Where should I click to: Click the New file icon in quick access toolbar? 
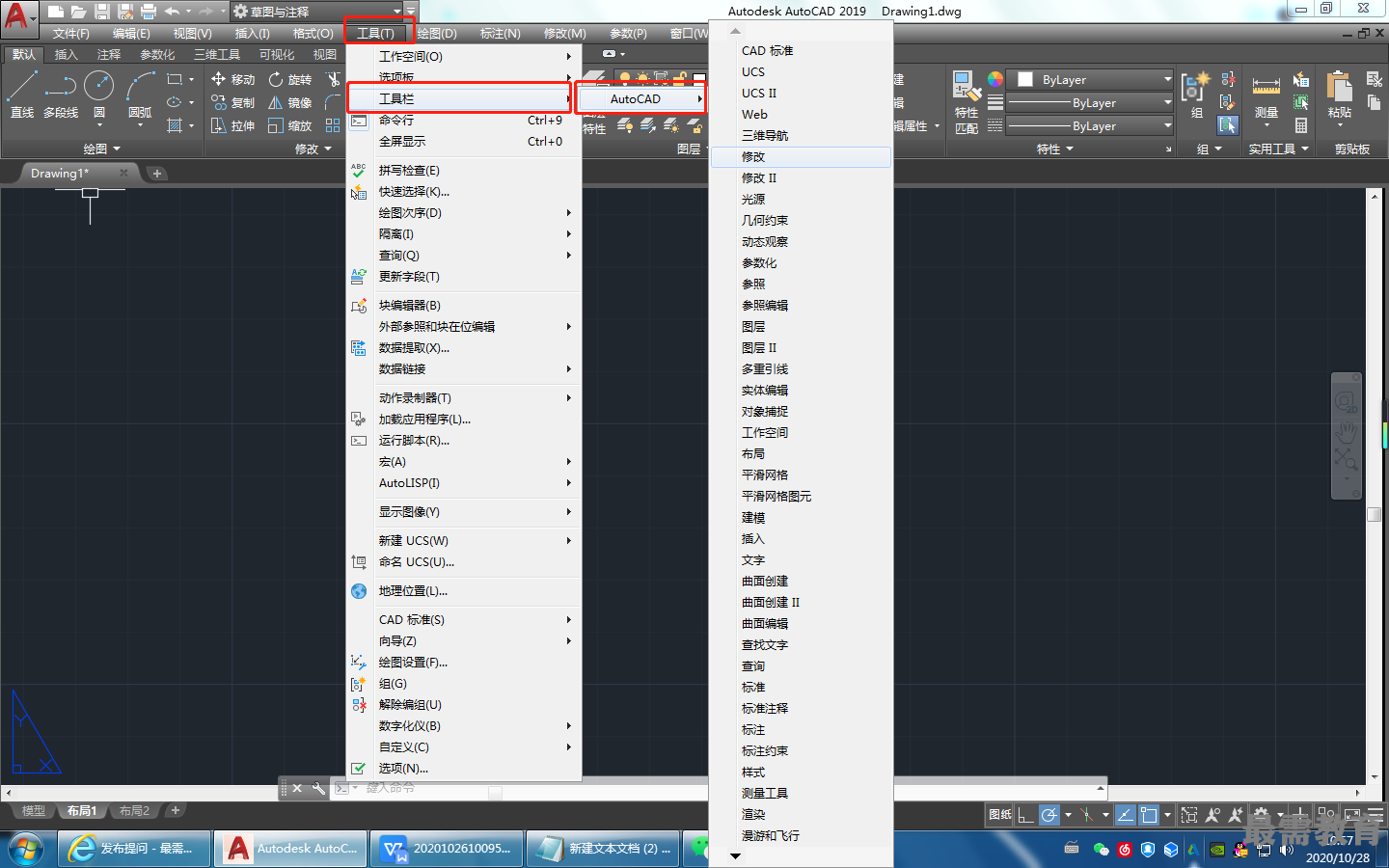55,12
